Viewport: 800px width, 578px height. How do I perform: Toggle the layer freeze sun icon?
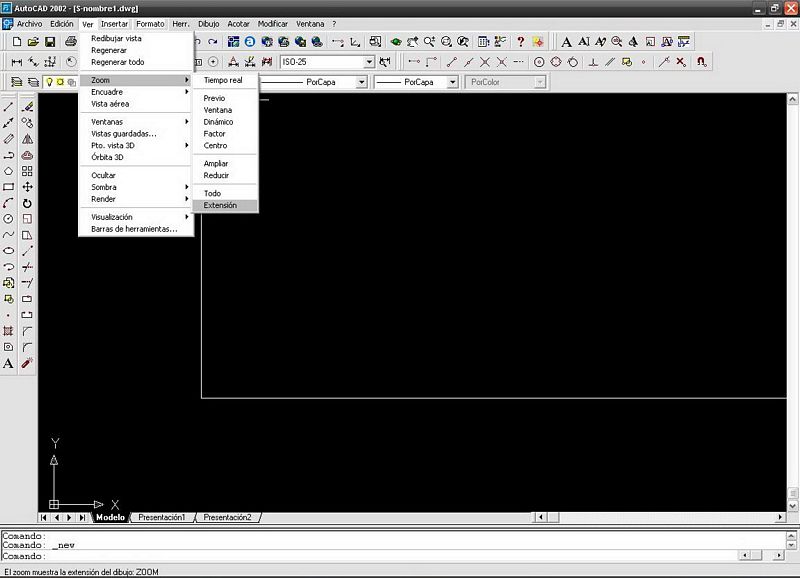60,82
